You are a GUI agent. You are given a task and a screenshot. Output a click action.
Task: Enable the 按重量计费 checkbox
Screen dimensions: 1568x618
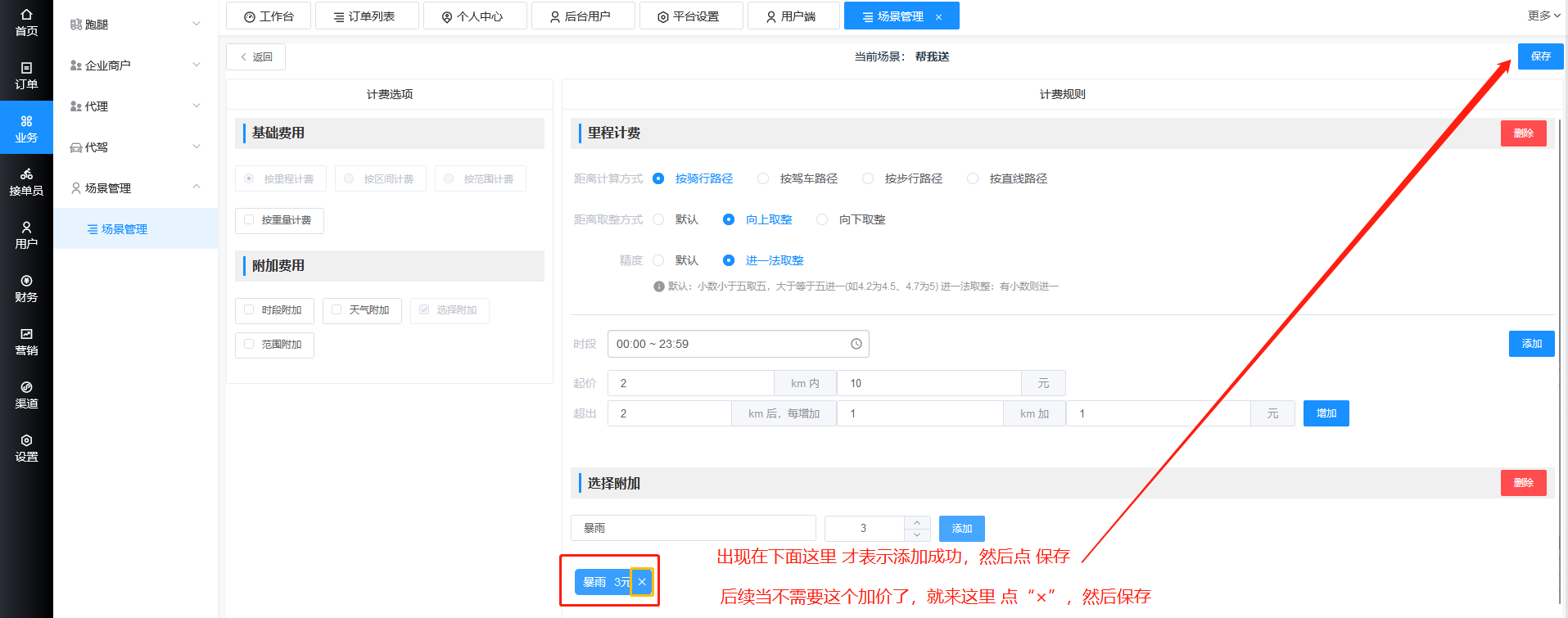coord(249,219)
